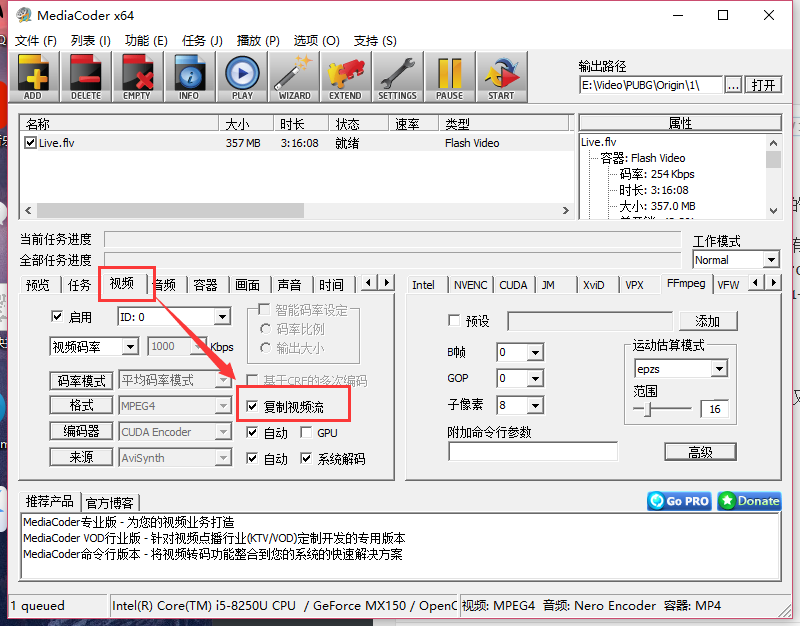Click properties panel scroll-down arrow

[x=773, y=210]
